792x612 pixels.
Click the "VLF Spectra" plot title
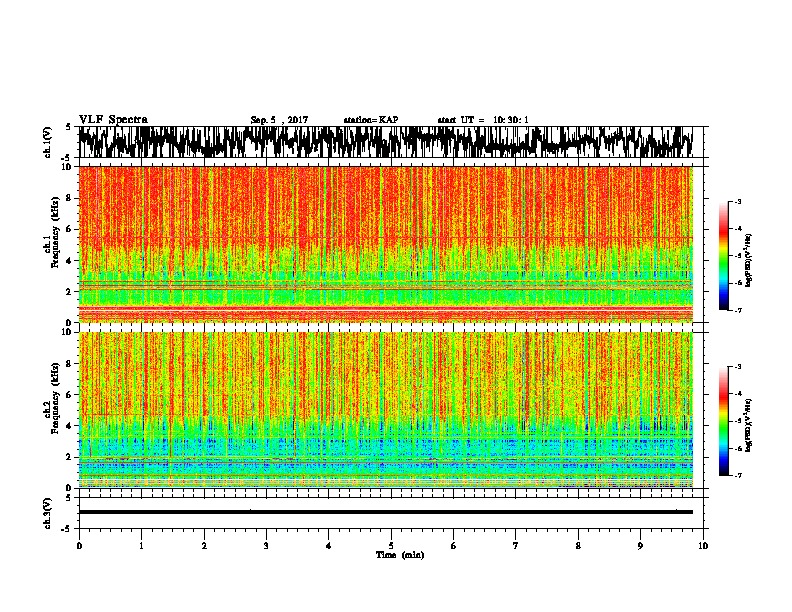pos(113,120)
